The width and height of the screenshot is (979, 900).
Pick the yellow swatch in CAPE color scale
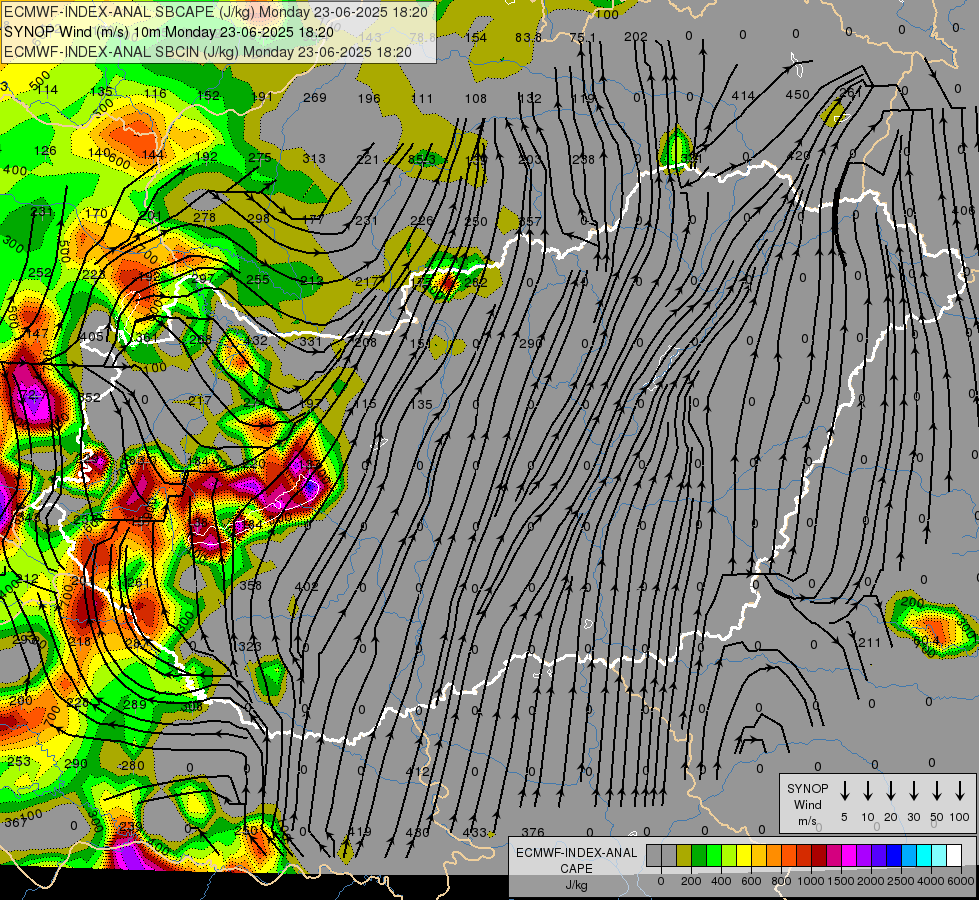(744, 855)
